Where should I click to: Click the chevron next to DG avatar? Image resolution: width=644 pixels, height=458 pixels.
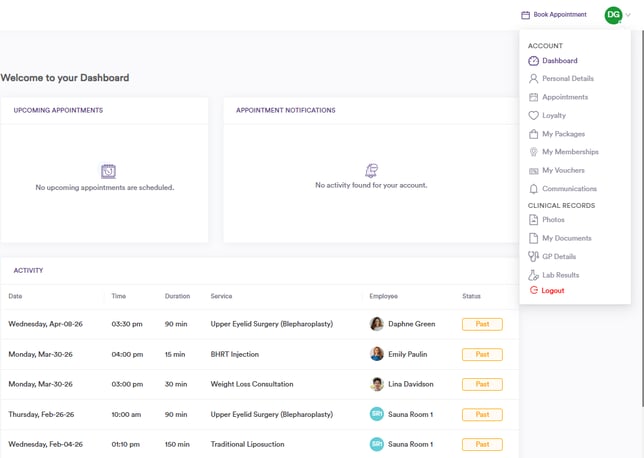[x=628, y=15]
